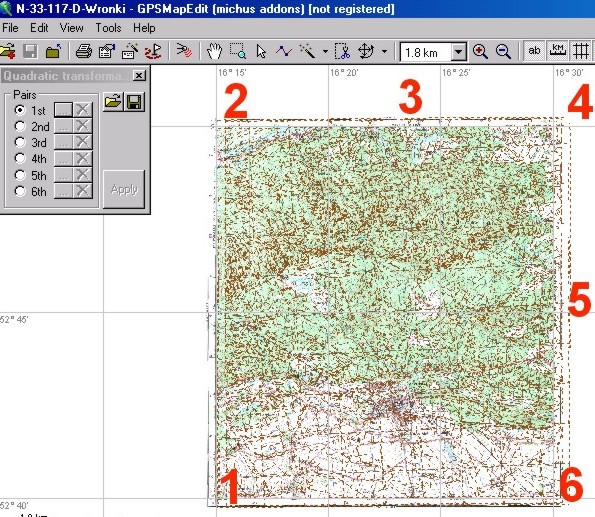
Task: Toggle the KM scale ruler button
Action: tap(557, 51)
